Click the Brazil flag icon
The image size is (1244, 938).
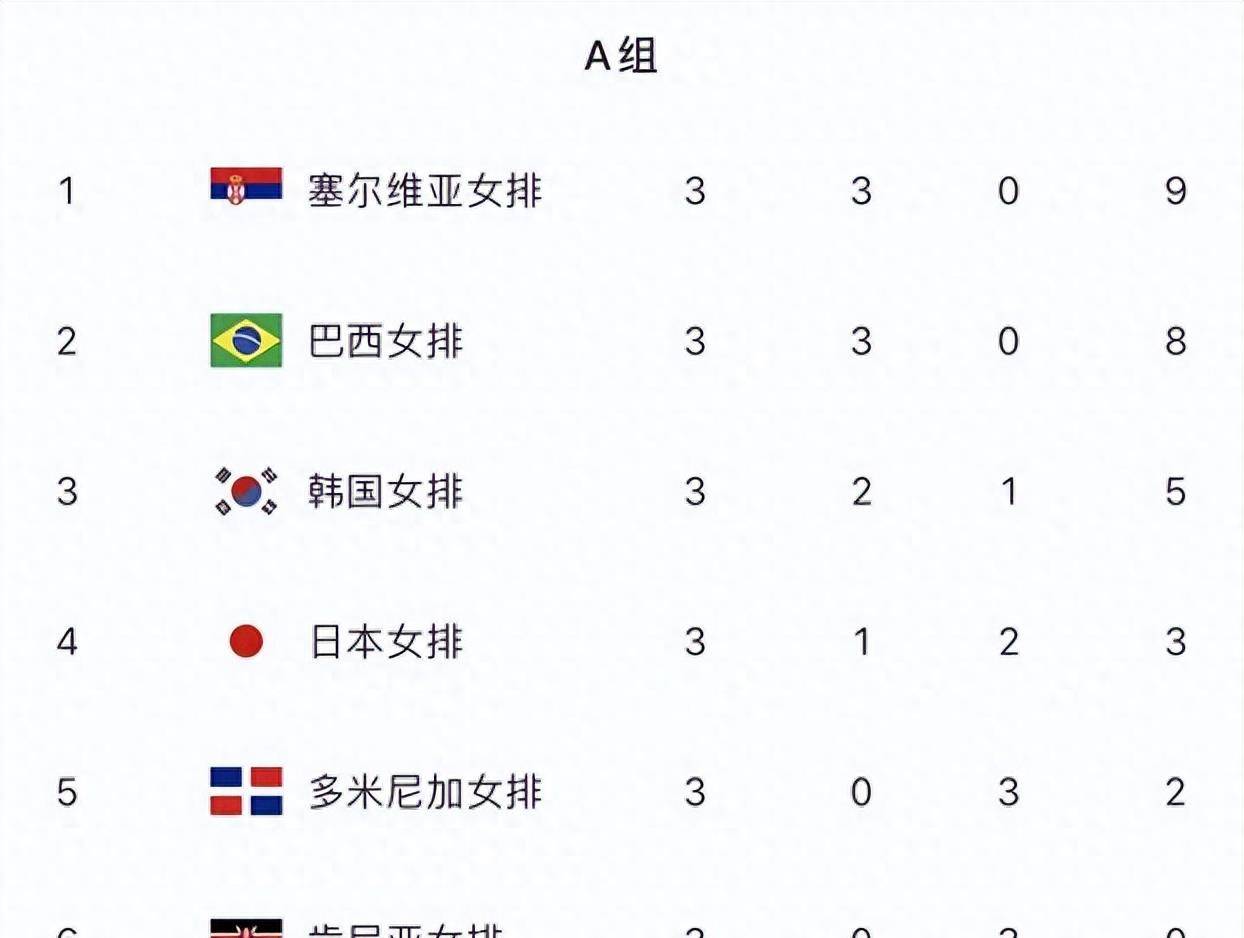[246, 340]
